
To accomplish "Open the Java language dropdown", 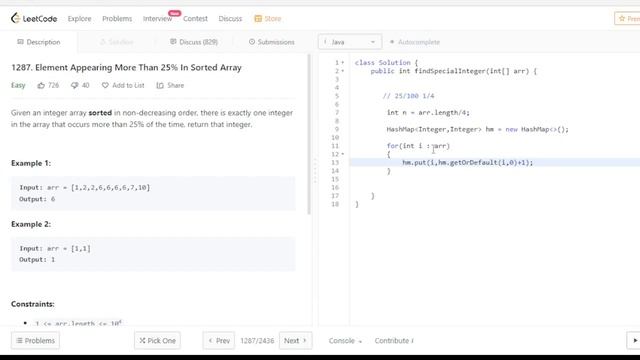I will (x=350, y=42).
